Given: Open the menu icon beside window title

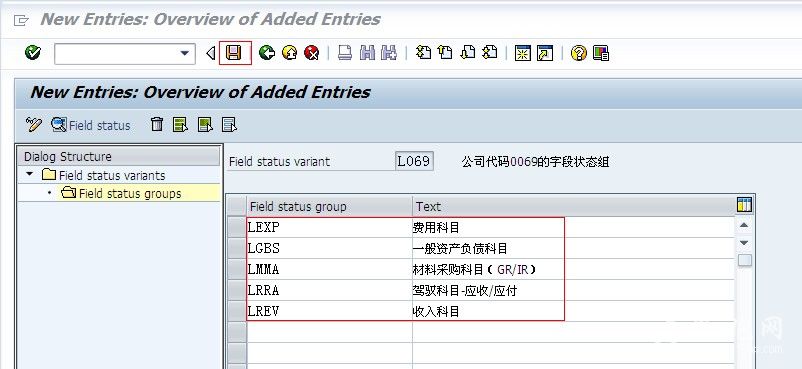Looking at the screenshot, I should point(21,20).
